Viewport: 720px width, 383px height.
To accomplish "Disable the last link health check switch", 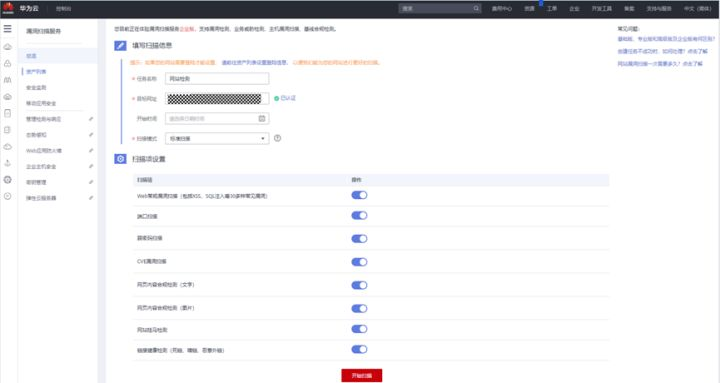I will tap(359, 349).
